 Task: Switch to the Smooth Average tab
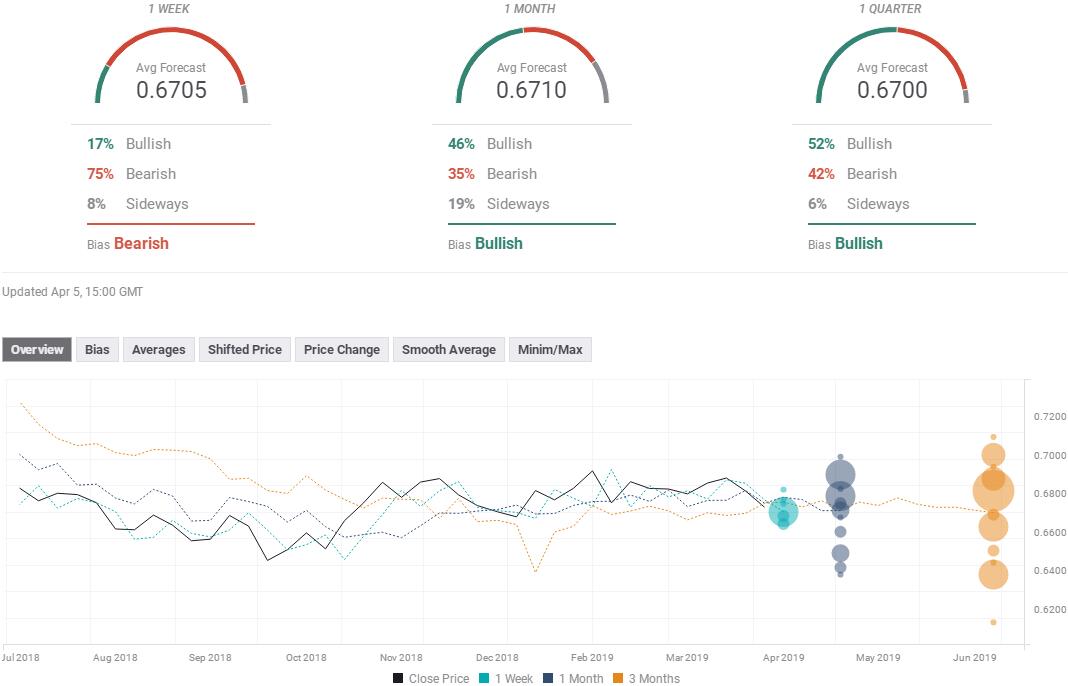pyautogui.click(x=448, y=349)
